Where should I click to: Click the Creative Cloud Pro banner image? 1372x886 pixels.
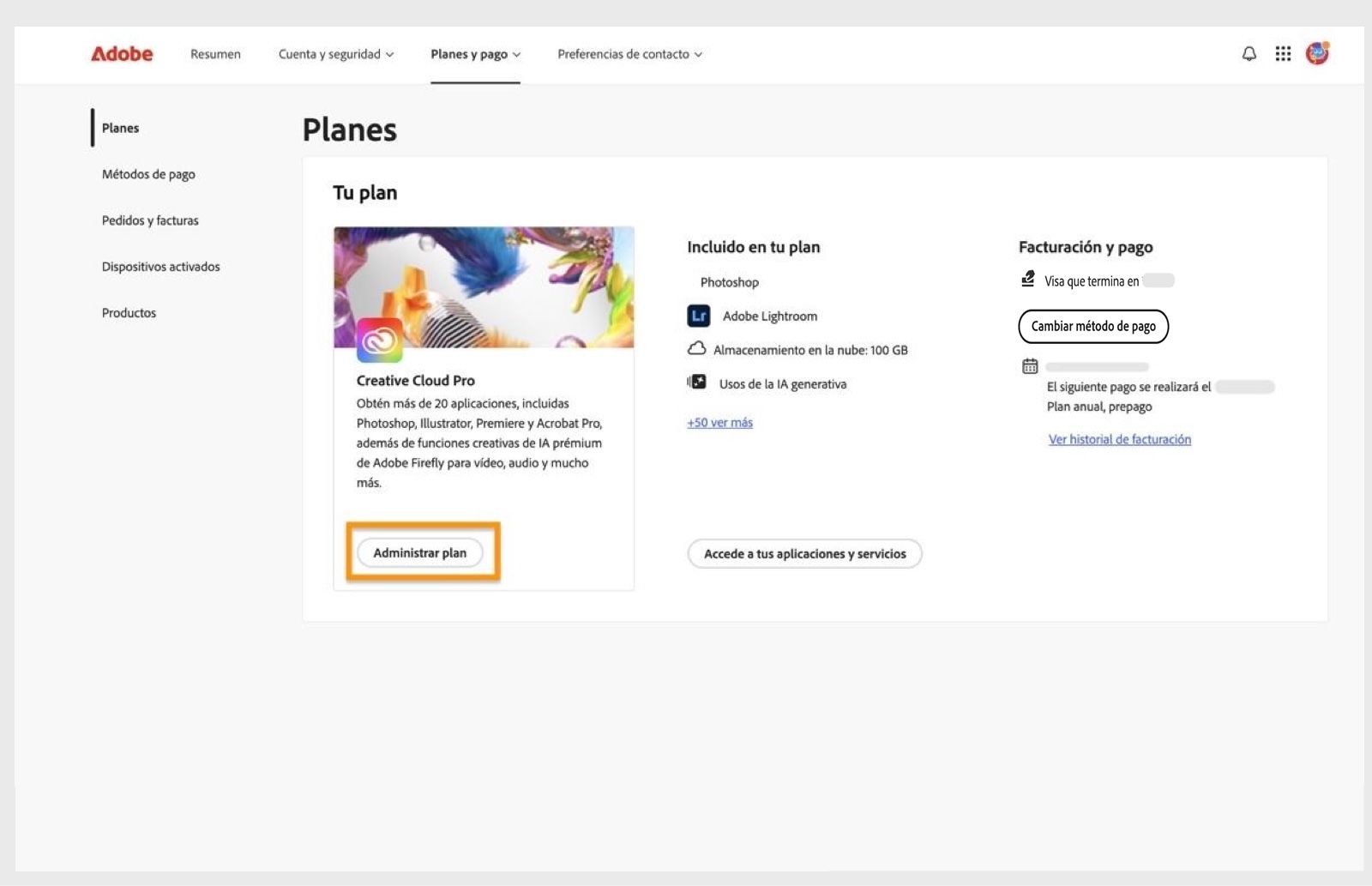[x=484, y=287]
